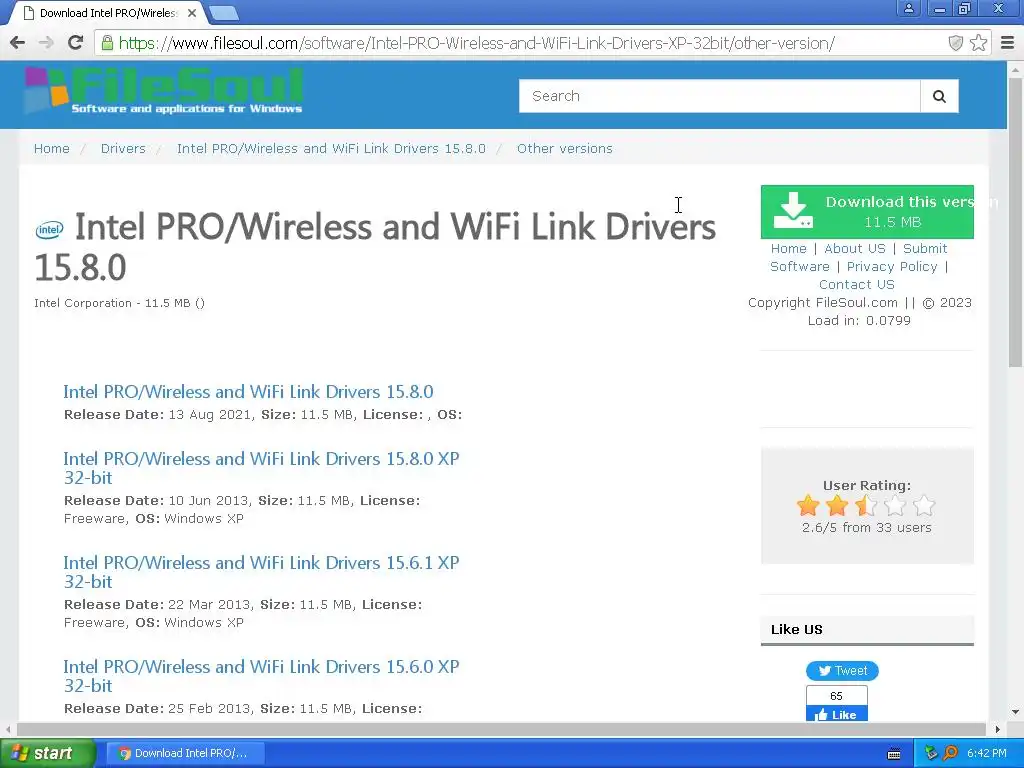The width and height of the screenshot is (1024, 768).
Task: Click the 6:42 PM taskbar clock
Action: (x=987, y=753)
